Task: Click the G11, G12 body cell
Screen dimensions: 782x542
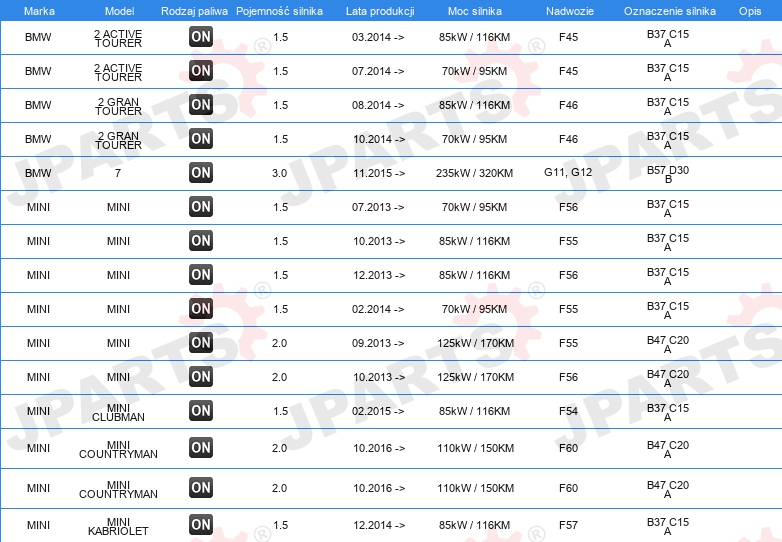Action: tap(568, 173)
